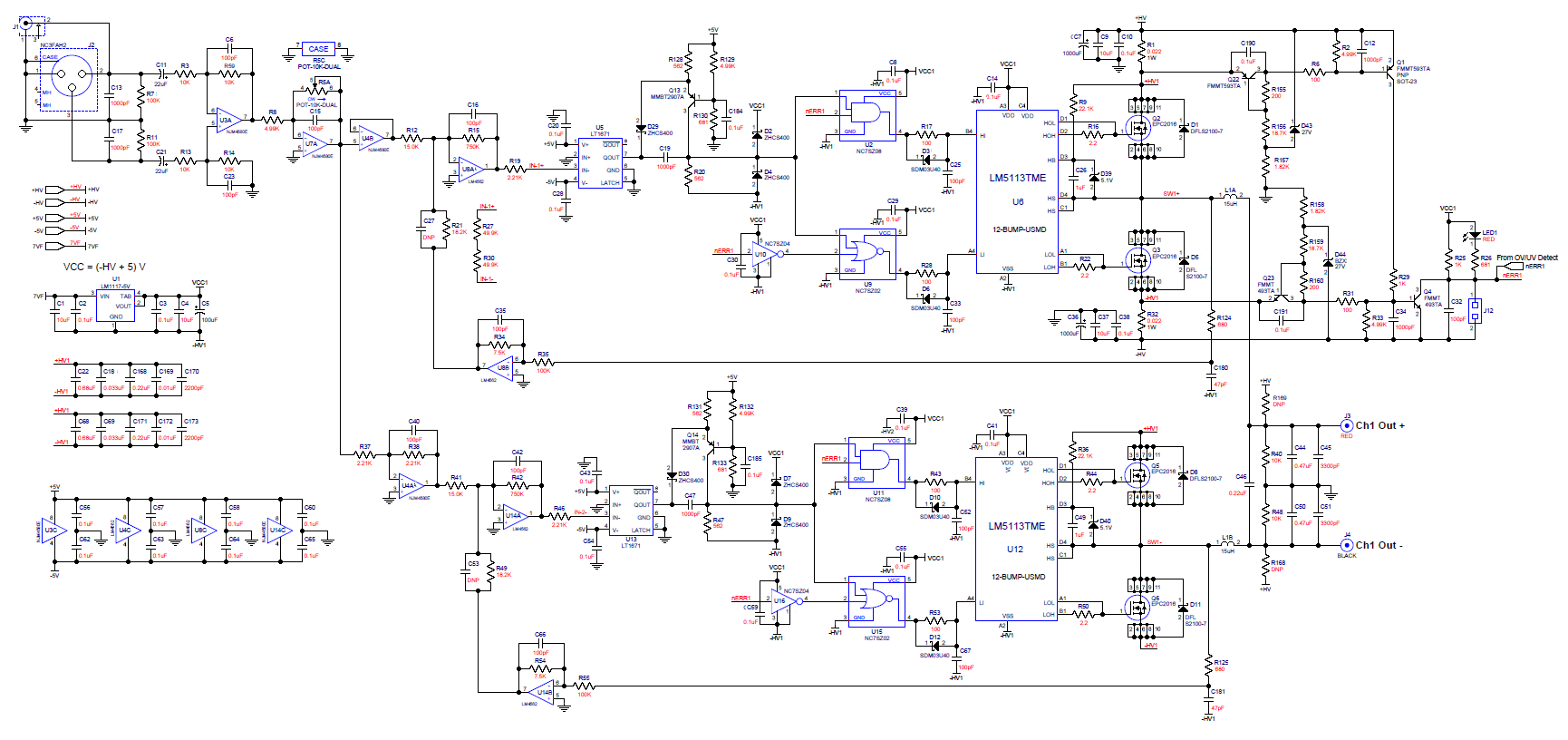The width and height of the screenshot is (1568, 740).
Task: Click the R5A potentiometer symbol
Action: [x=319, y=90]
